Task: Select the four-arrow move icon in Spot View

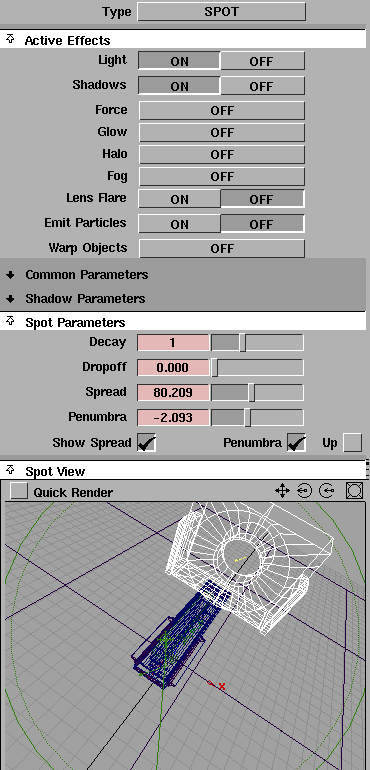Action: (282, 491)
